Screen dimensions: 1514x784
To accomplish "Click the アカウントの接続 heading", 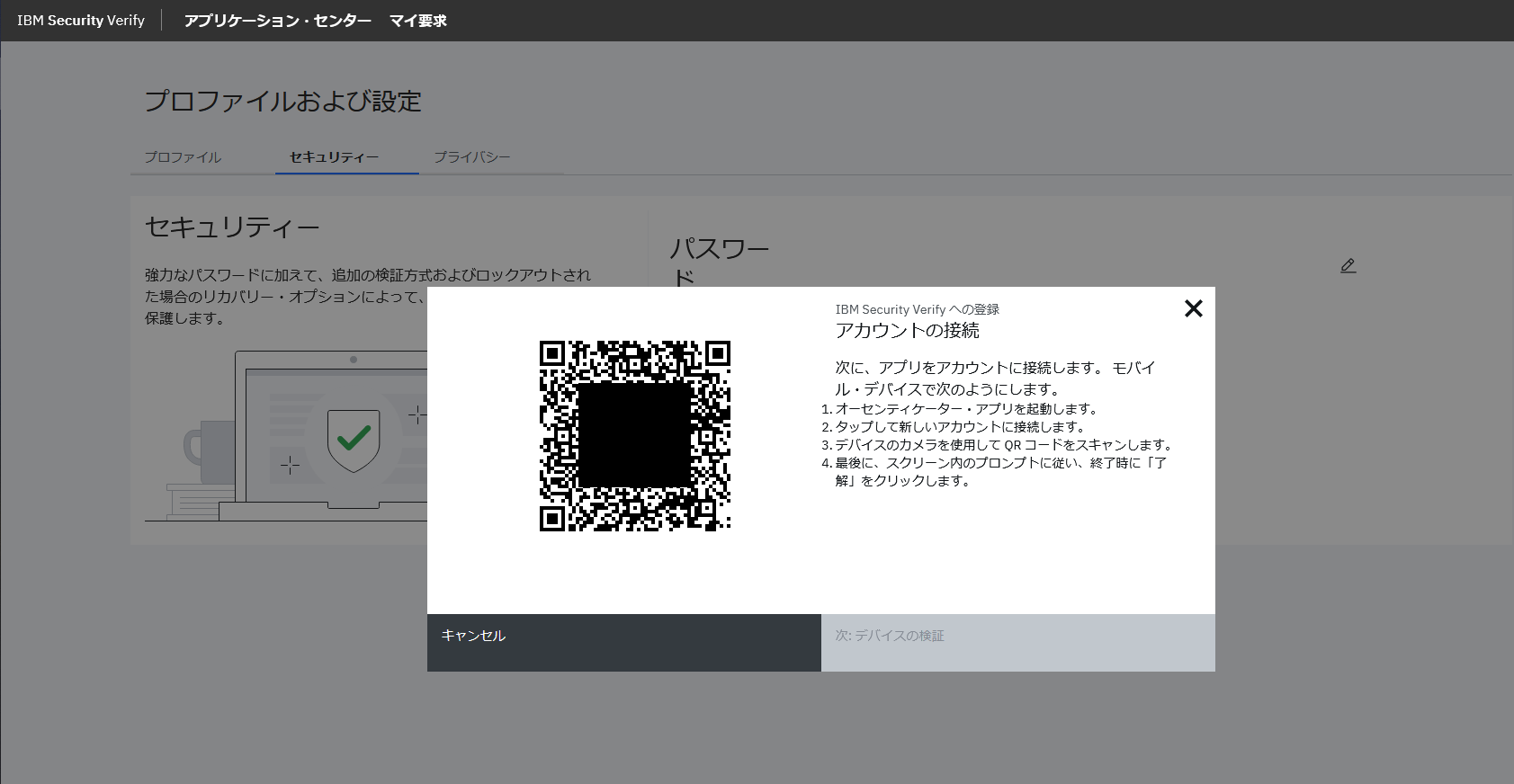I will coord(907,330).
